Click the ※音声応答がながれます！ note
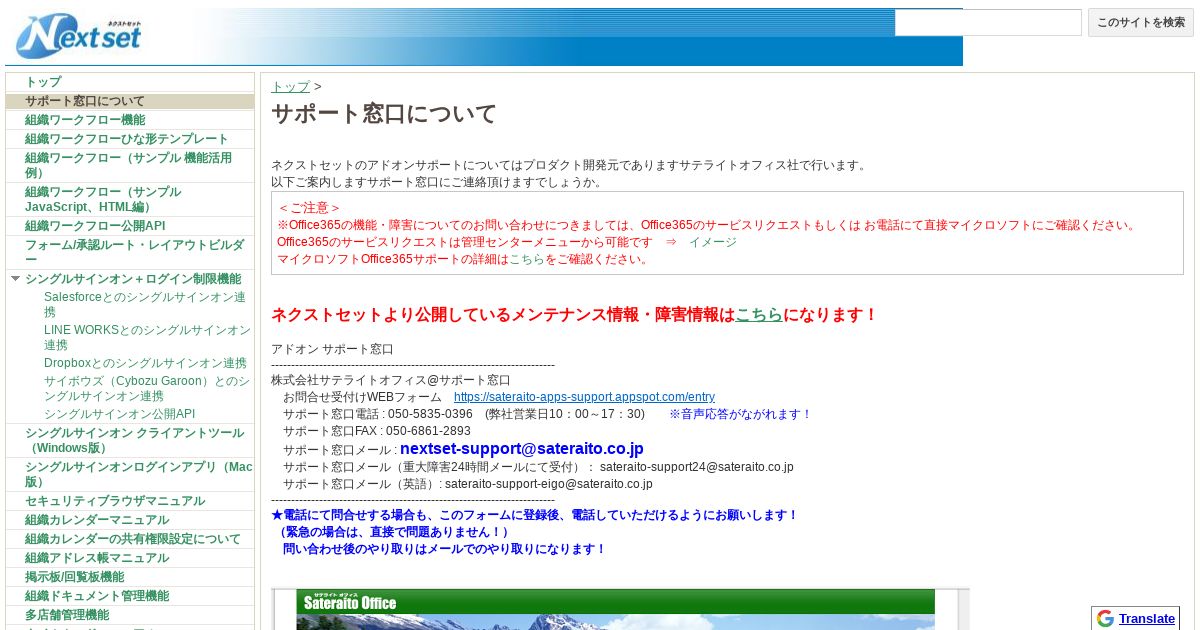 click(741, 414)
